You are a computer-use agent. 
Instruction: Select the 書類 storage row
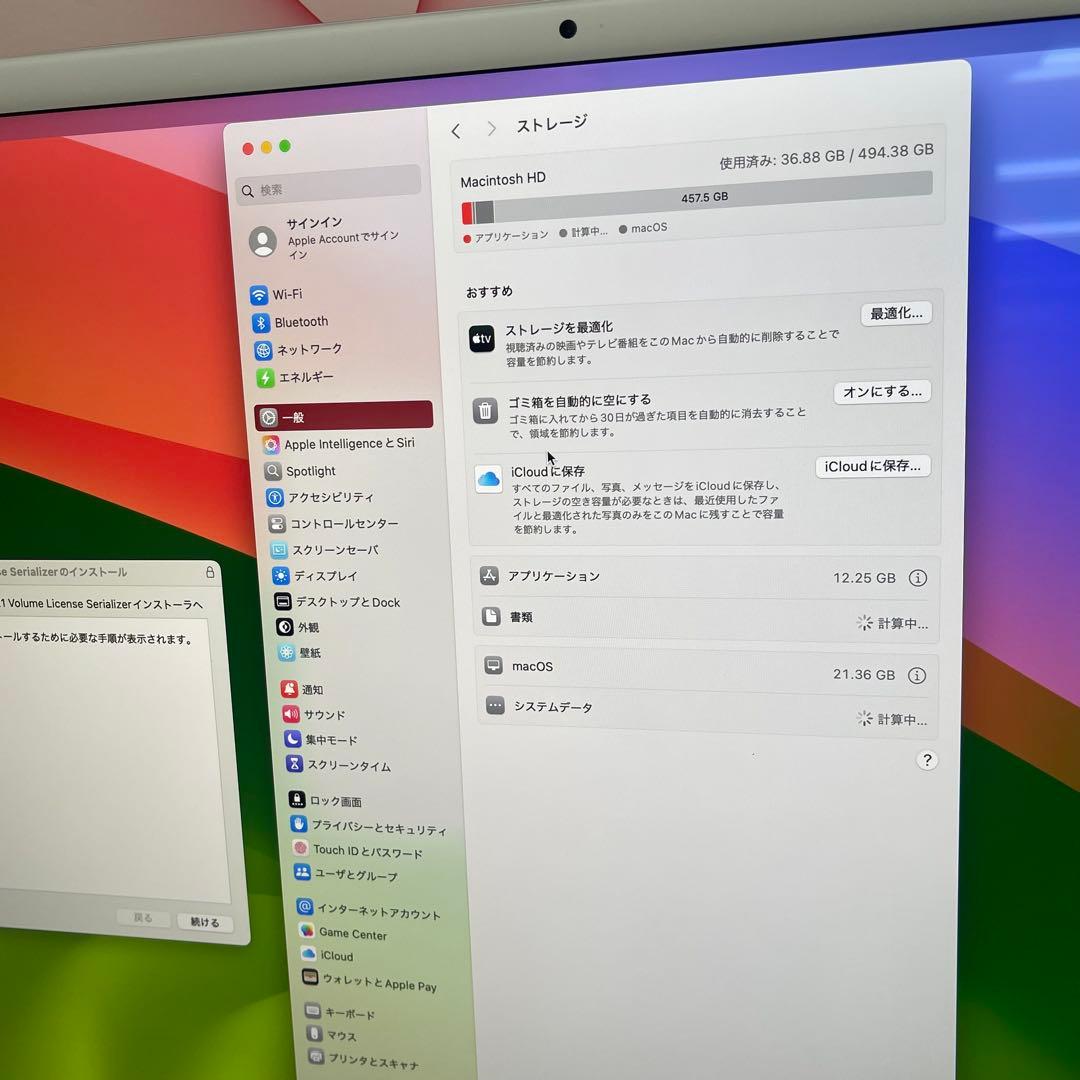[x=705, y=619]
